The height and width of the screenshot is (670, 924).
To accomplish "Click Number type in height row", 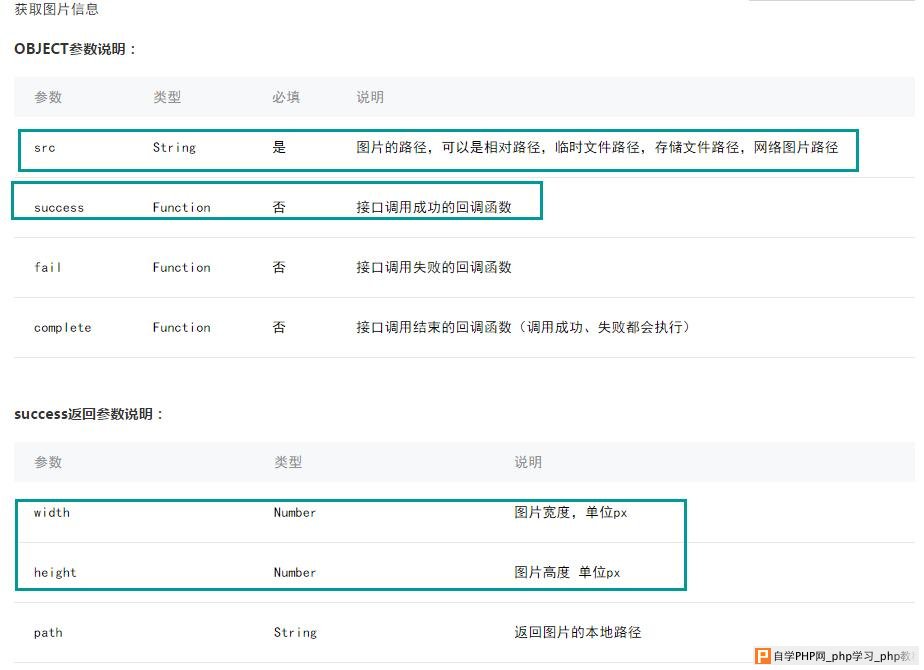I will point(295,573).
